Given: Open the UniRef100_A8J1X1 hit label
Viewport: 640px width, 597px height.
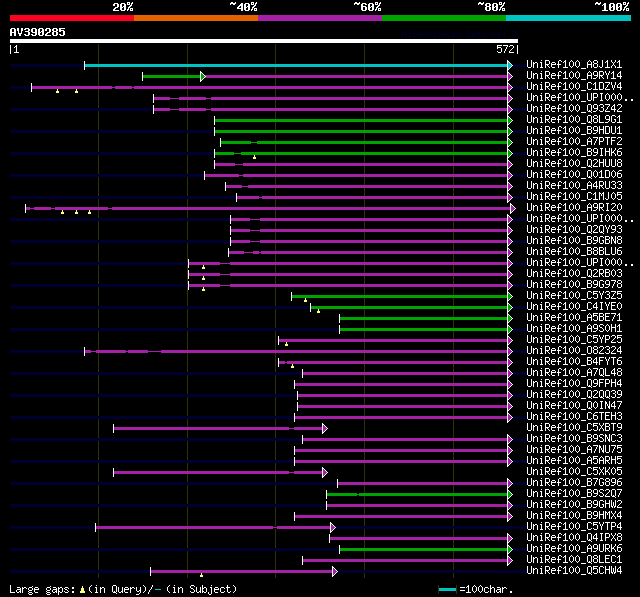Looking at the screenshot, I should tap(574, 64).
